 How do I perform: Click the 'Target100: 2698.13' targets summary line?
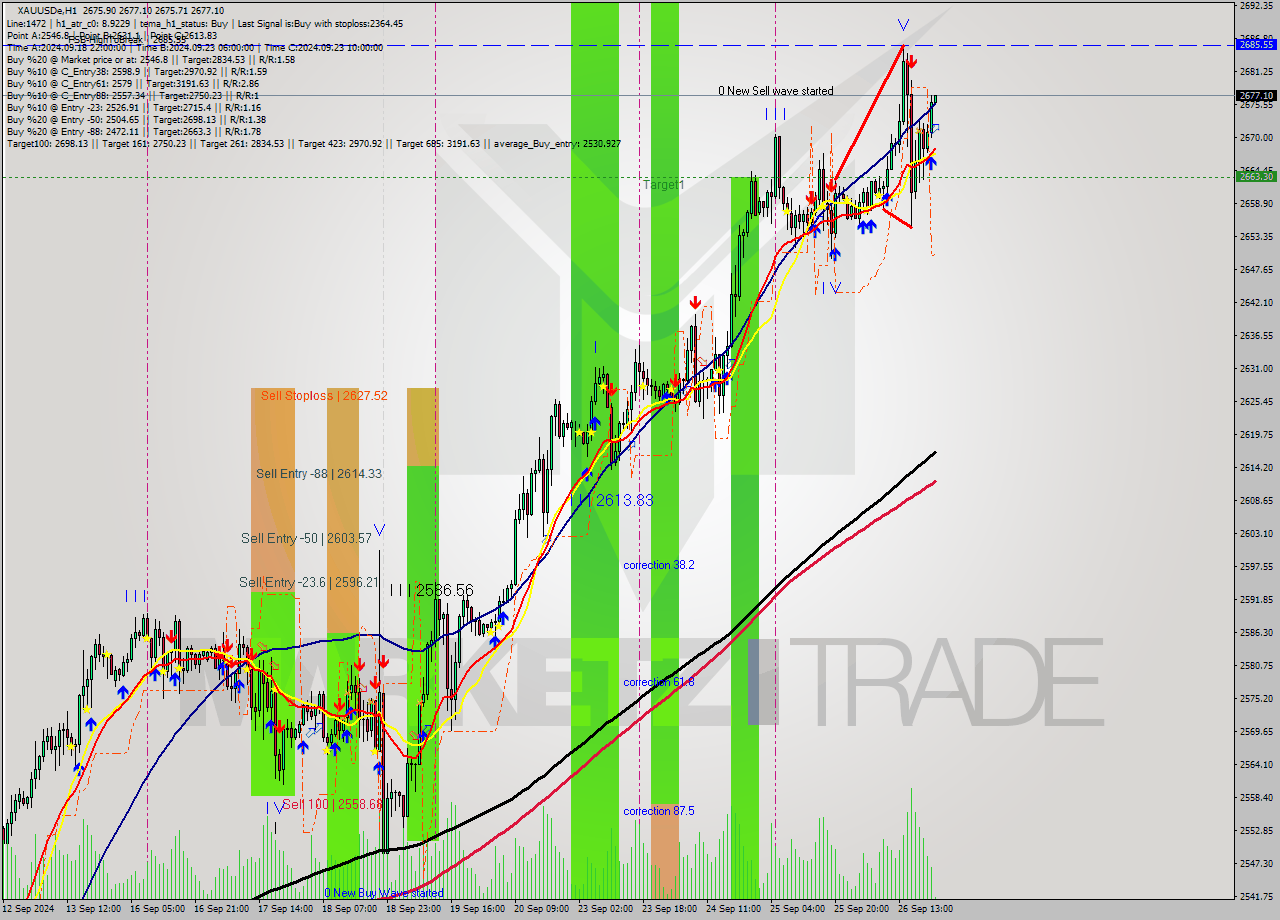(313, 143)
